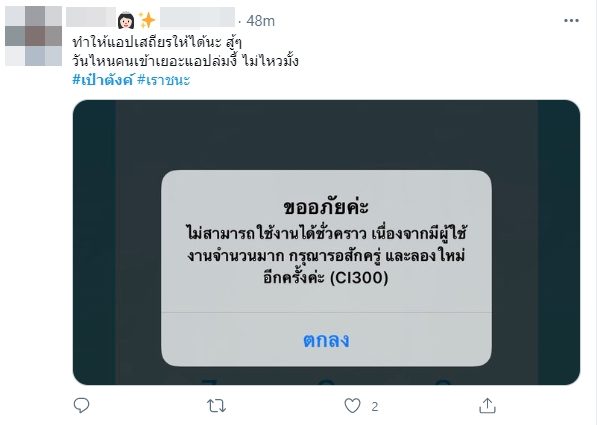This screenshot has width=597, height=425.
Task: Click the error message containing CI300
Action: point(326,256)
